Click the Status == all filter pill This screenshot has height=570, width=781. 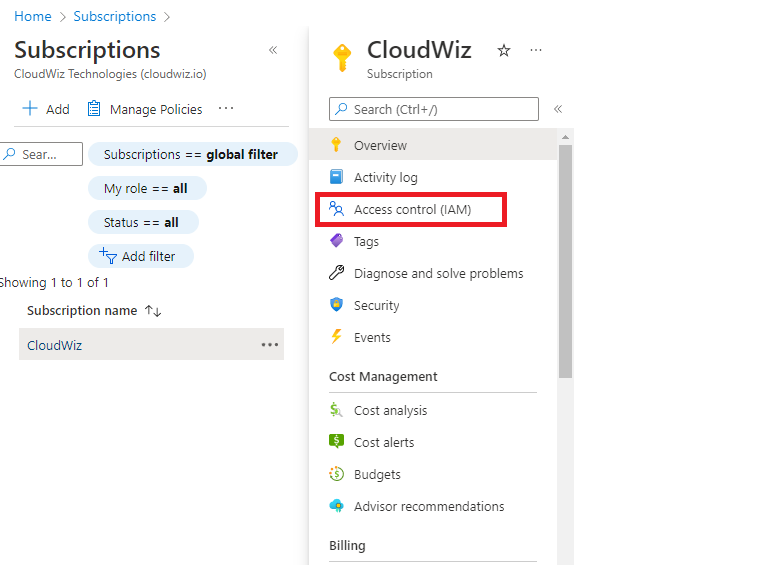pyautogui.click(x=143, y=222)
